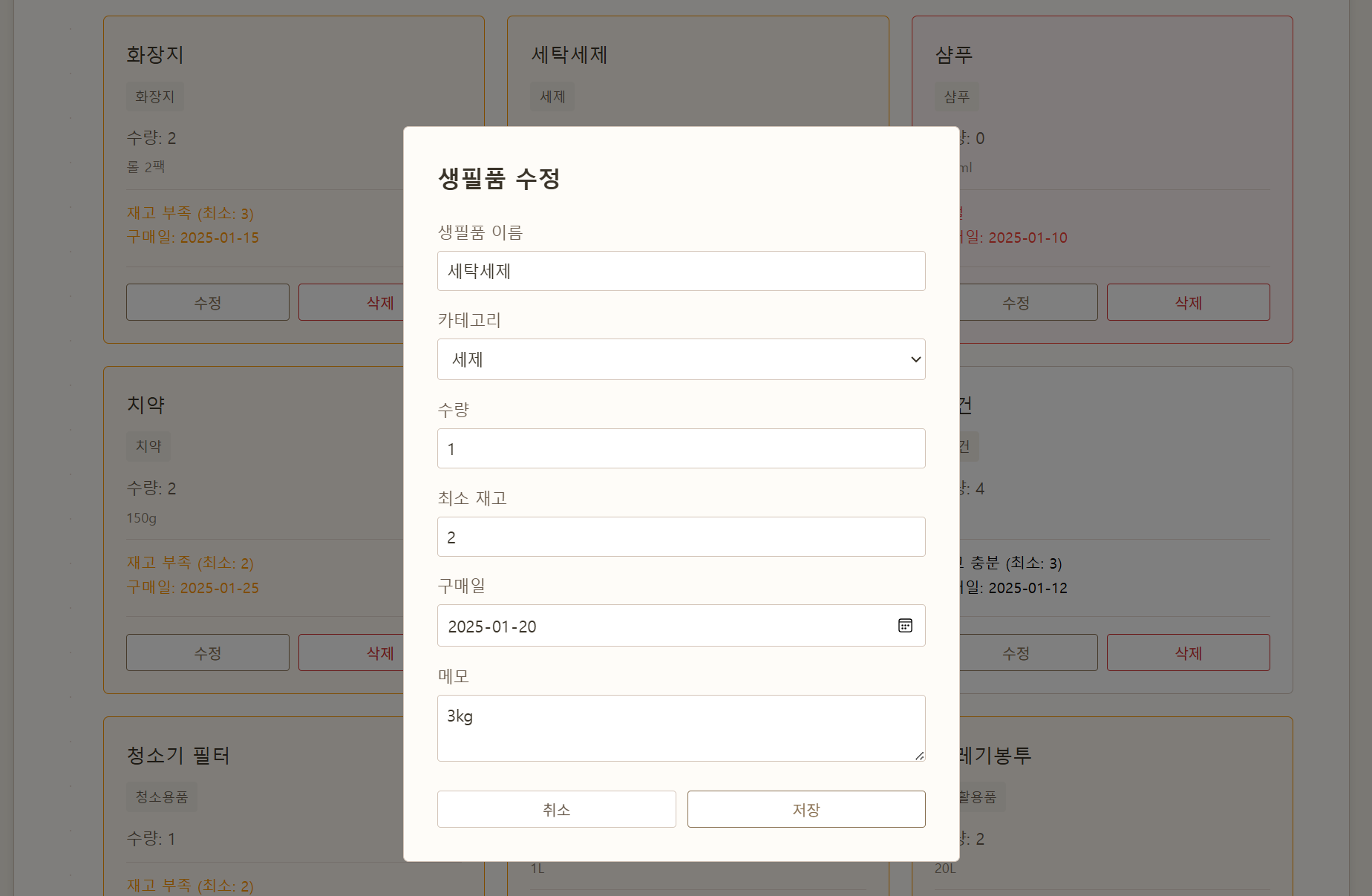The height and width of the screenshot is (896, 1372).
Task: Click 삭제 on the 치약 card
Action: [351, 653]
